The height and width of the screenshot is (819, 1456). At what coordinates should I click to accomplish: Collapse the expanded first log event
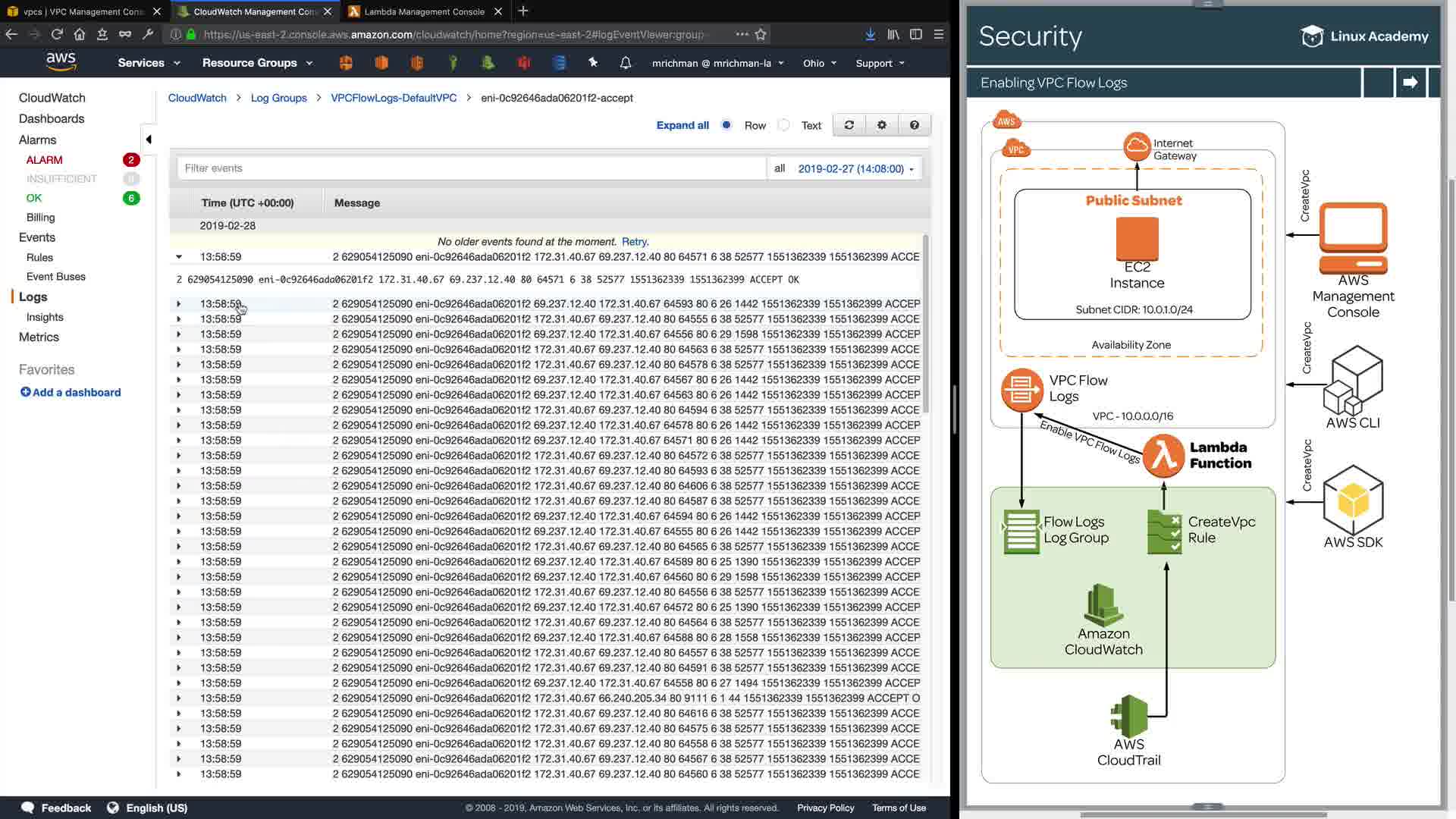(x=179, y=257)
